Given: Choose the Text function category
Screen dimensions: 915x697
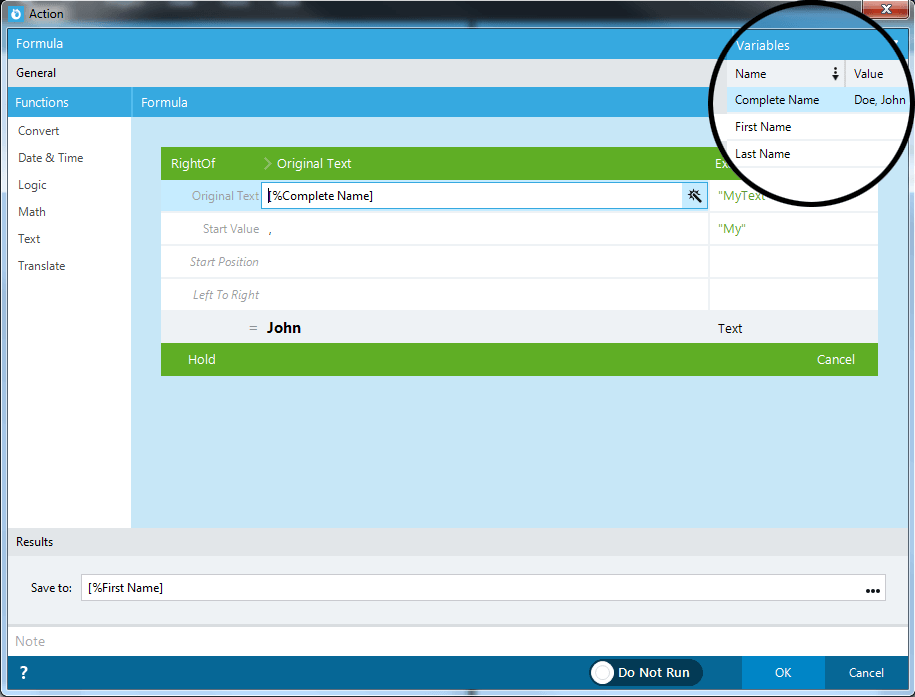Looking at the screenshot, I should pyautogui.click(x=29, y=239).
